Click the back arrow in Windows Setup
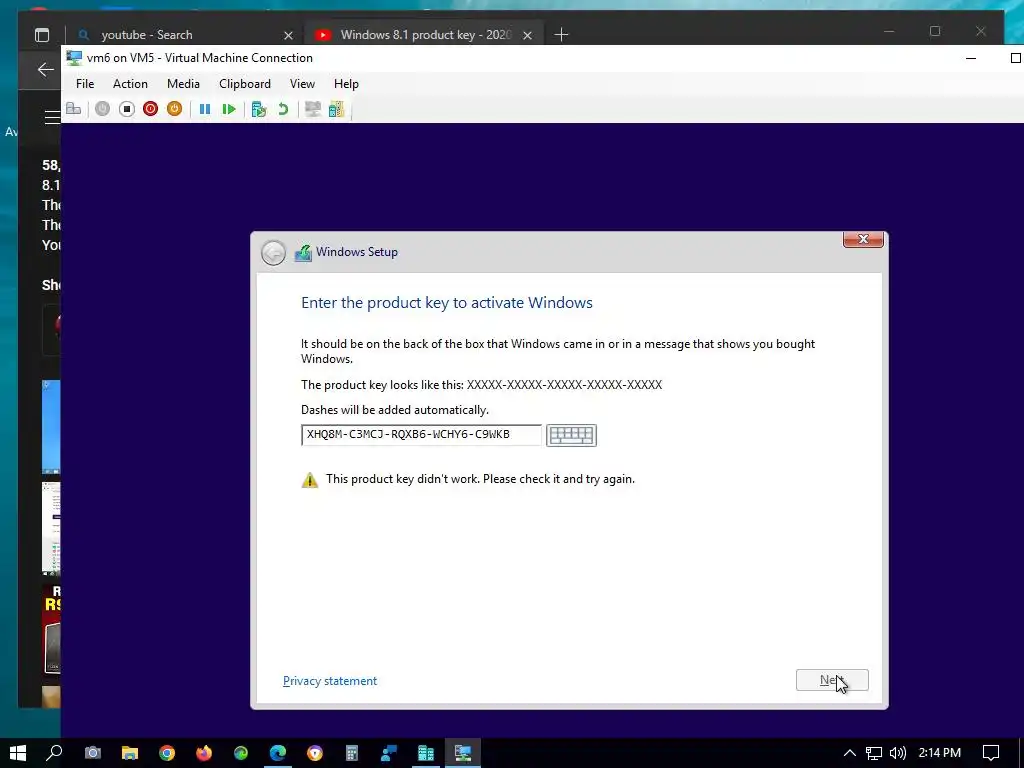Image resolution: width=1024 pixels, height=768 pixels. coord(273,253)
